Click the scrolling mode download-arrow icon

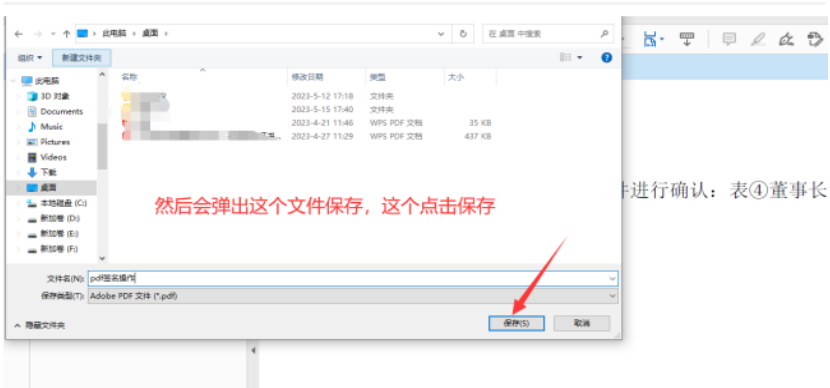(687, 39)
